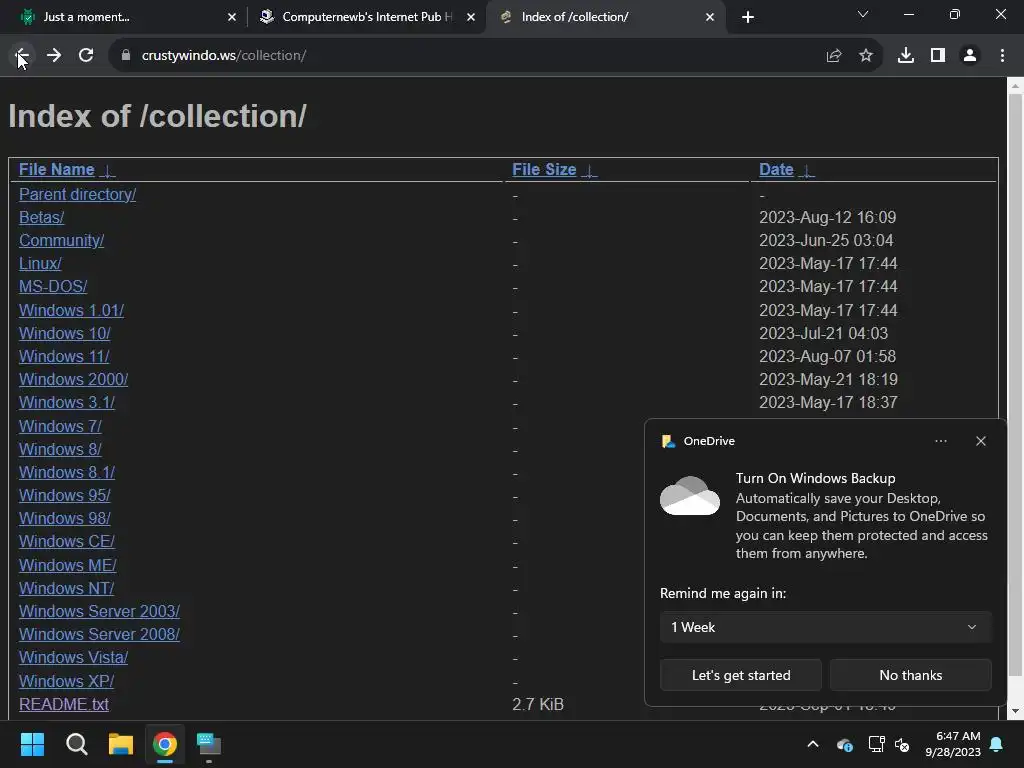Click the 'Let's get started' button
1024x768 pixels.
coord(741,675)
